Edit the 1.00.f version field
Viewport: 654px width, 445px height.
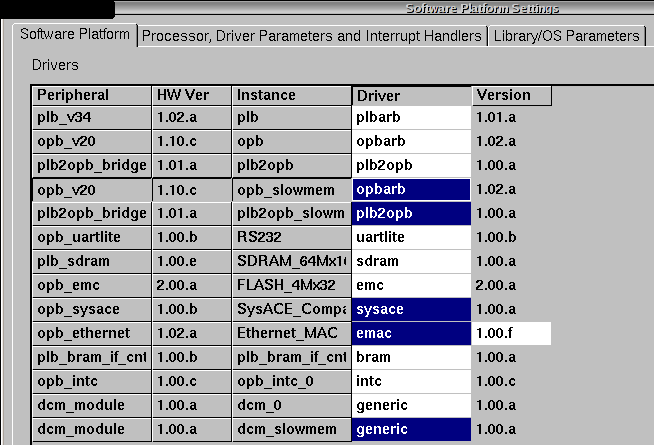pos(511,333)
